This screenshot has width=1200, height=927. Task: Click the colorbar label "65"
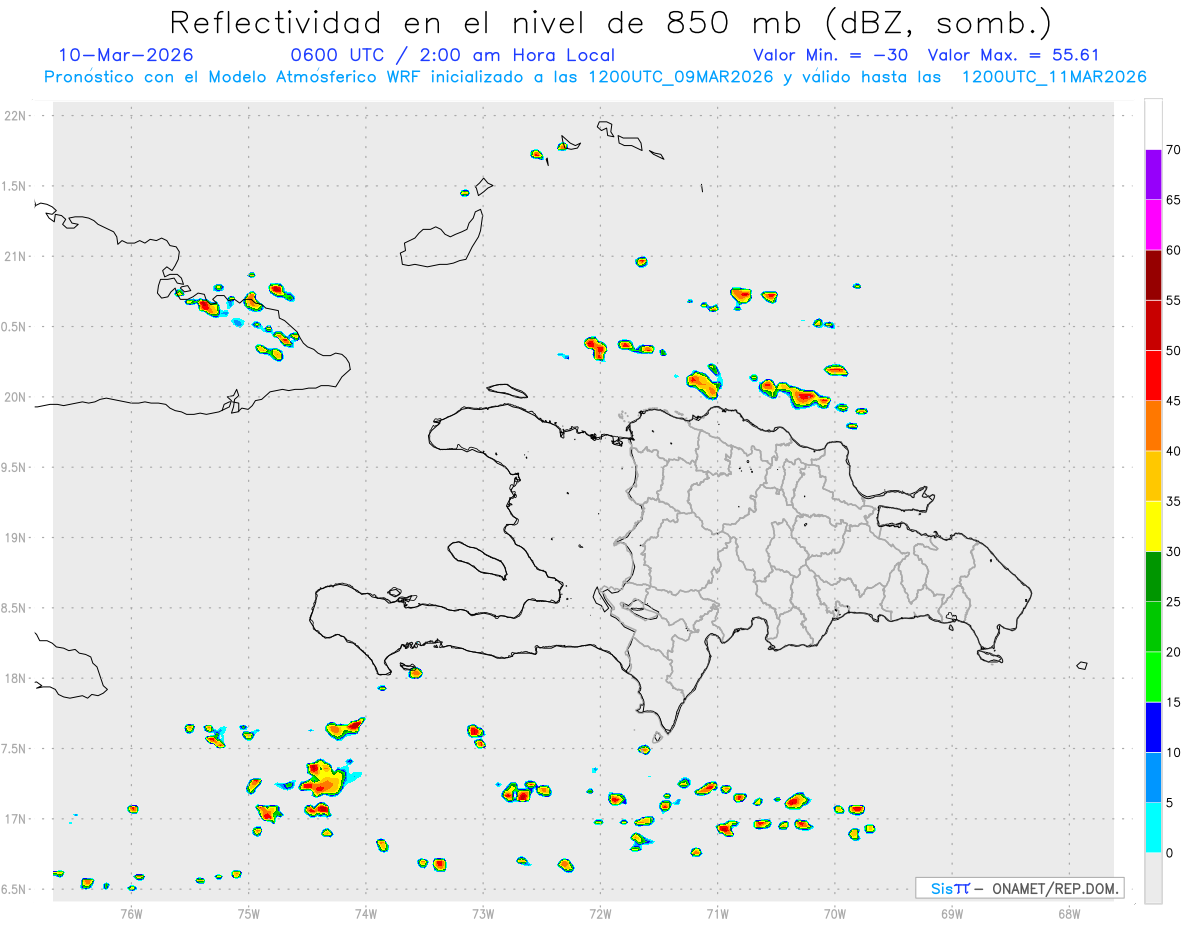point(1174,200)
